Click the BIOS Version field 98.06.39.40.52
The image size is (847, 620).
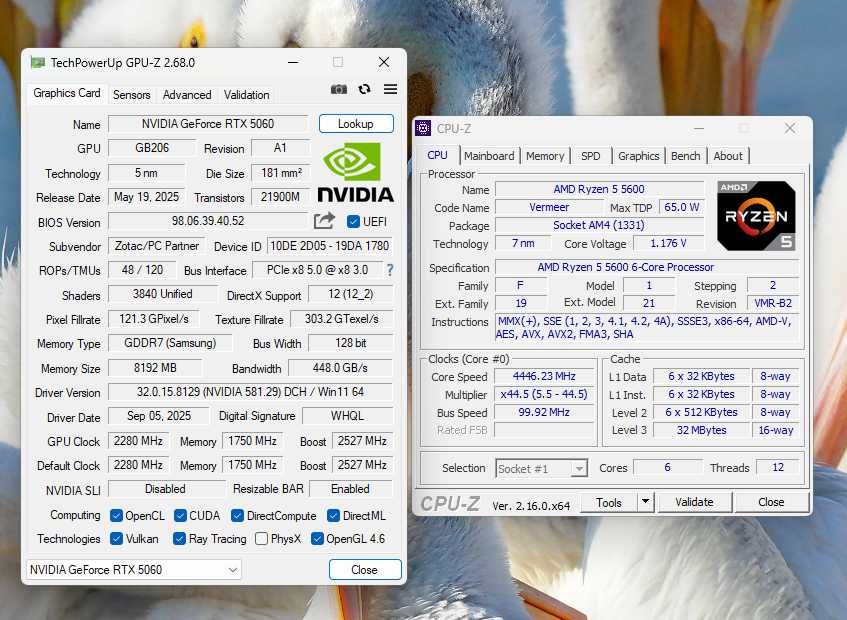(x=208, y=221)
